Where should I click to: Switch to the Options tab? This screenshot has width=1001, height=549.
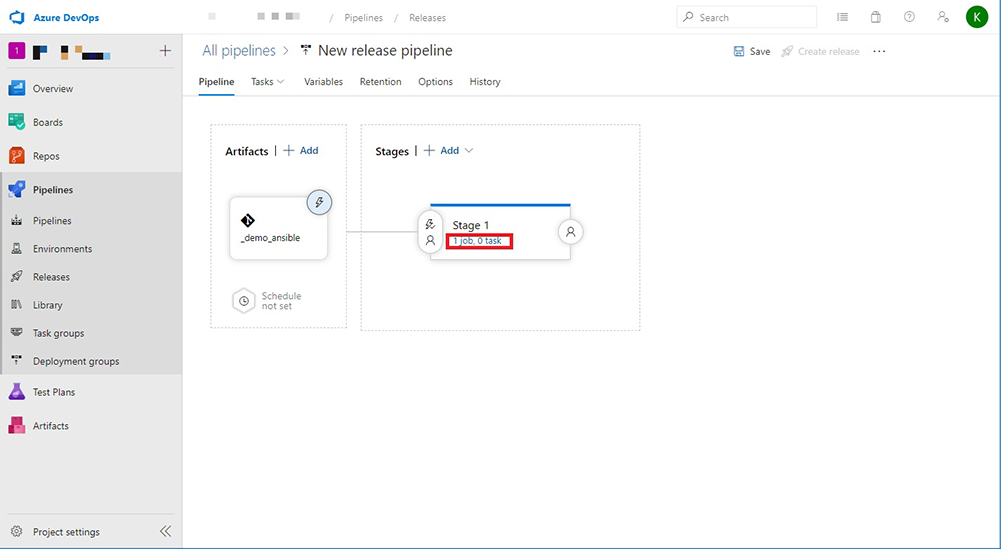click(435, 82)
